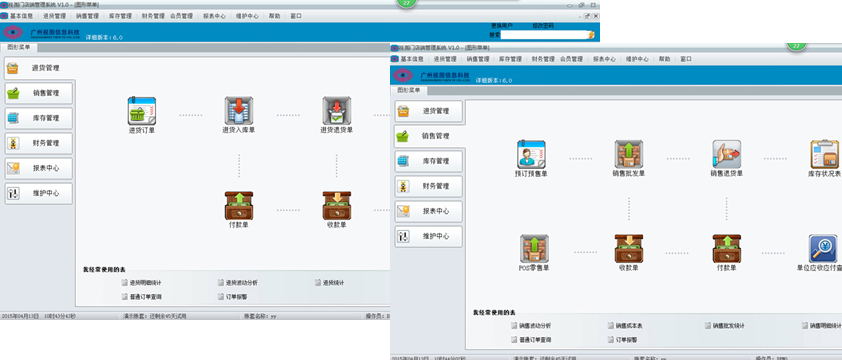
Task: Click inside the 搜索 search field
Action: pyautogui.click(x=544, y=35)
